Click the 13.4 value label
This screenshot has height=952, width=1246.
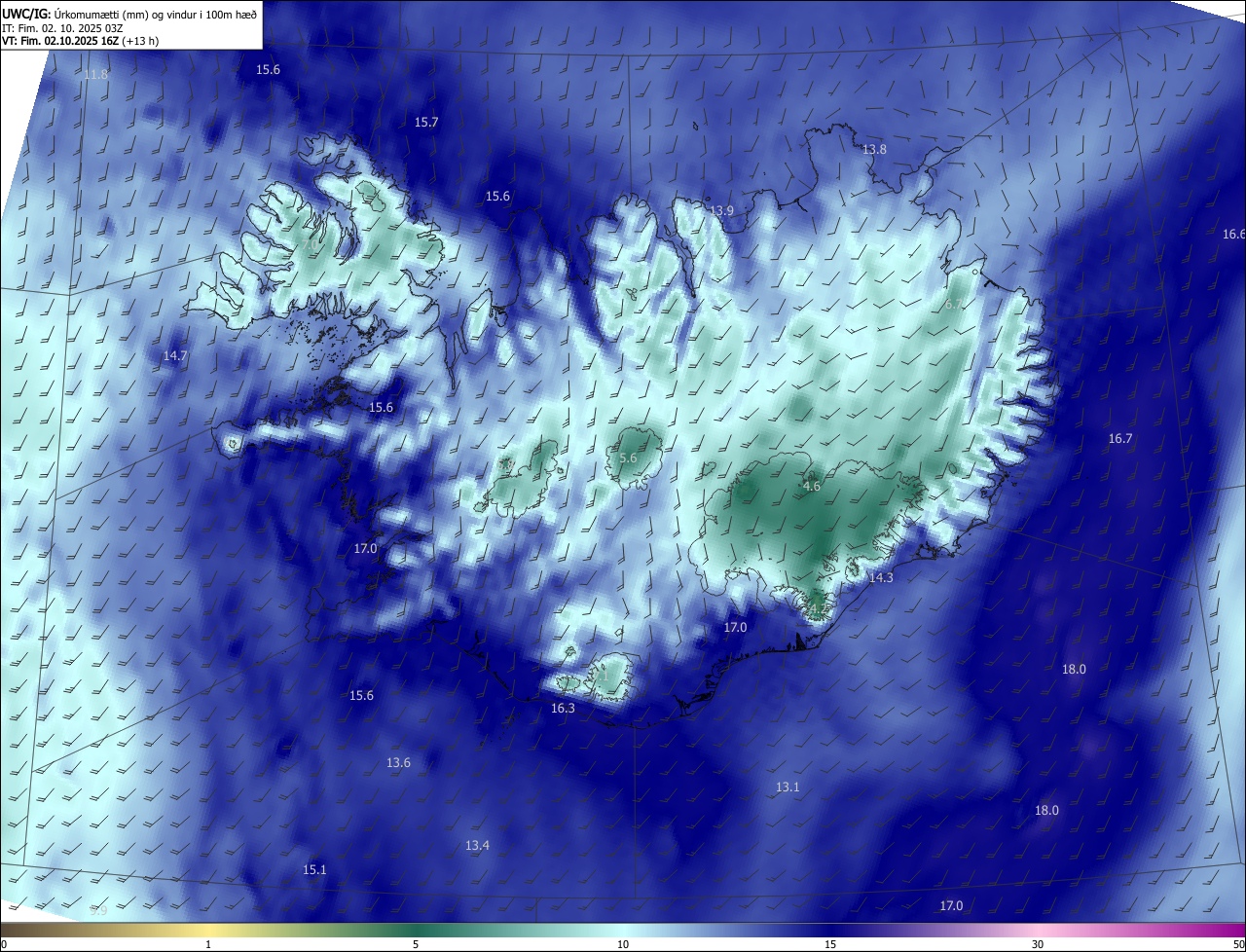(x=477, y=845)
